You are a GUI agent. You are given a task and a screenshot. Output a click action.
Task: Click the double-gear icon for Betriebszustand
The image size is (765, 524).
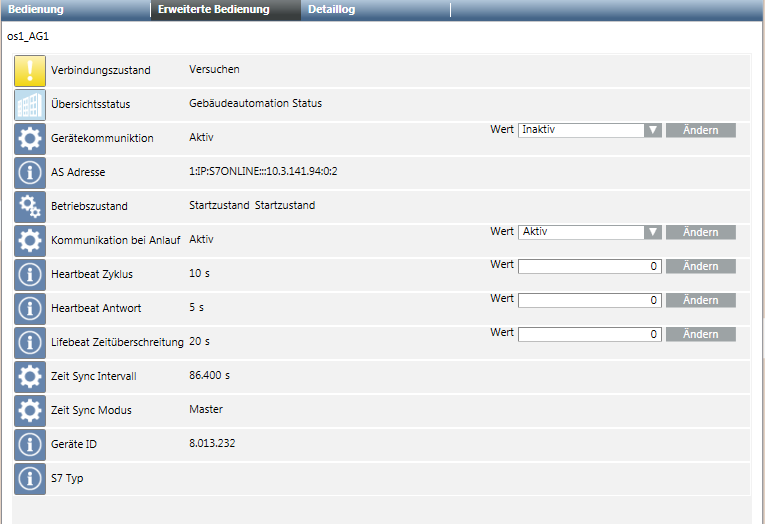click(30, 206)
